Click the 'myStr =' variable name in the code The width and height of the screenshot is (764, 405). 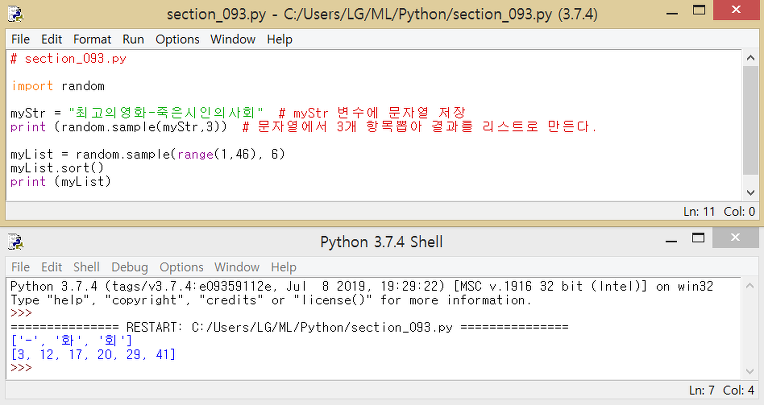click(28, 113)
